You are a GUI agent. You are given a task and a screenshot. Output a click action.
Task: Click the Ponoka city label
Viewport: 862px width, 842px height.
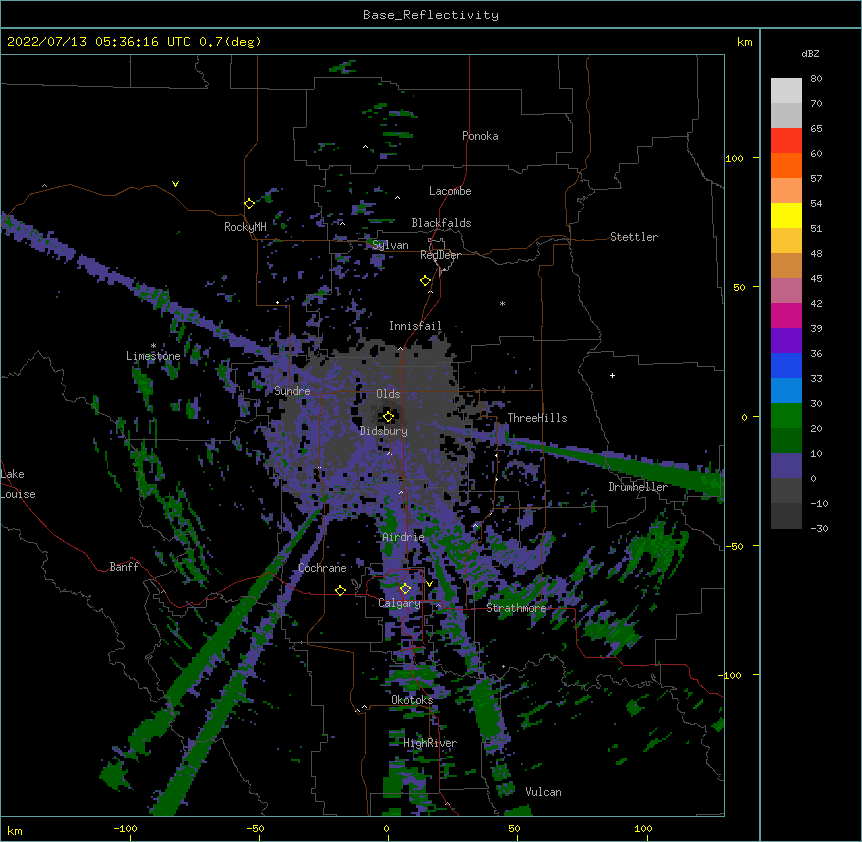(x=480, y=136)
